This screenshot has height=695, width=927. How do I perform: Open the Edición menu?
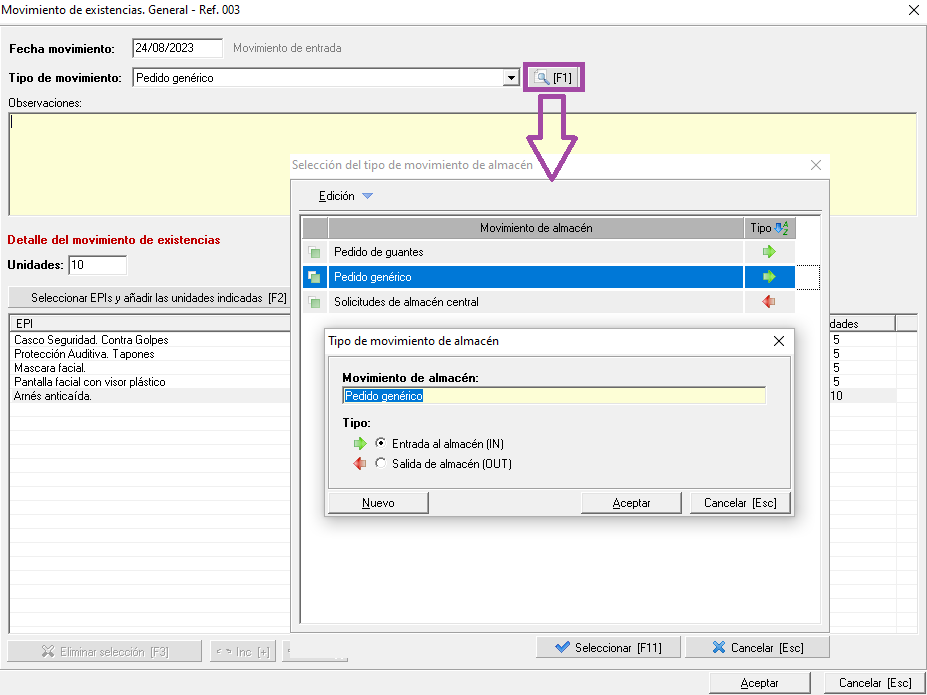336,196
